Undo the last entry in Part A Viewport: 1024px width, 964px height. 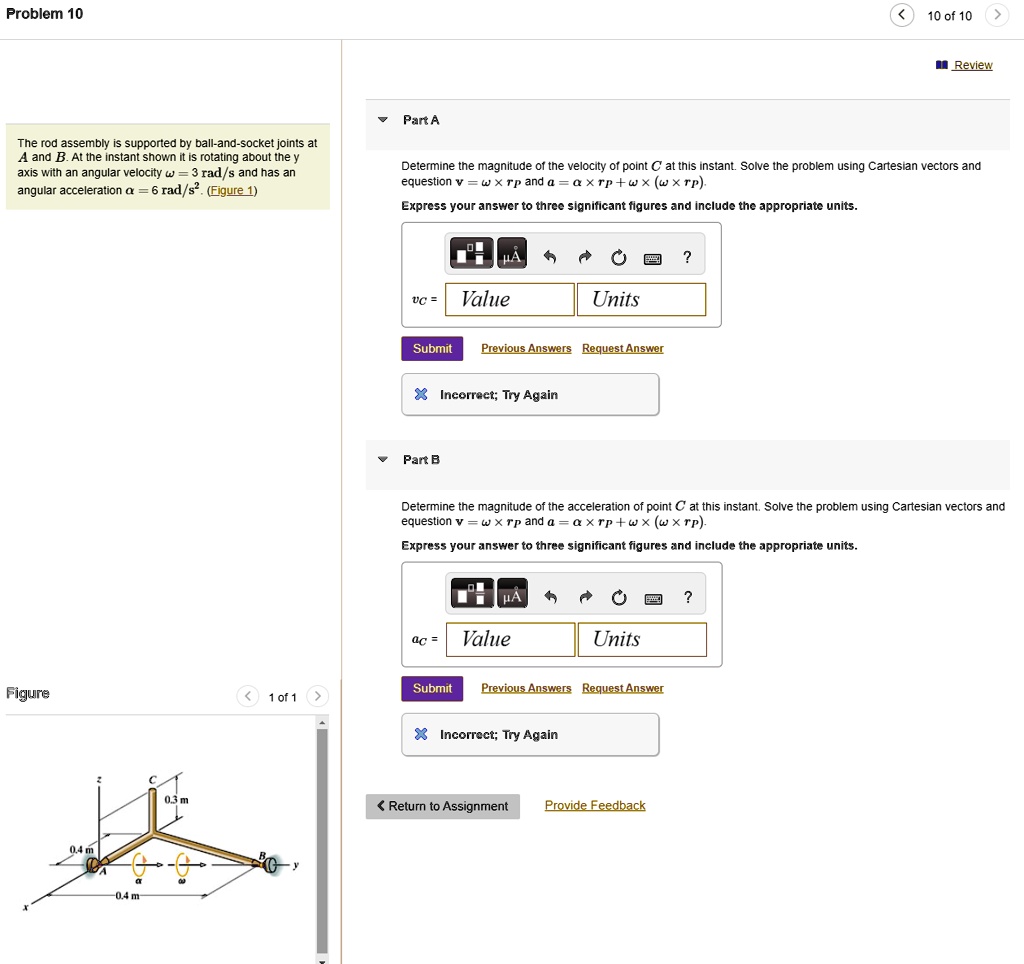click(x=549, y=257)
